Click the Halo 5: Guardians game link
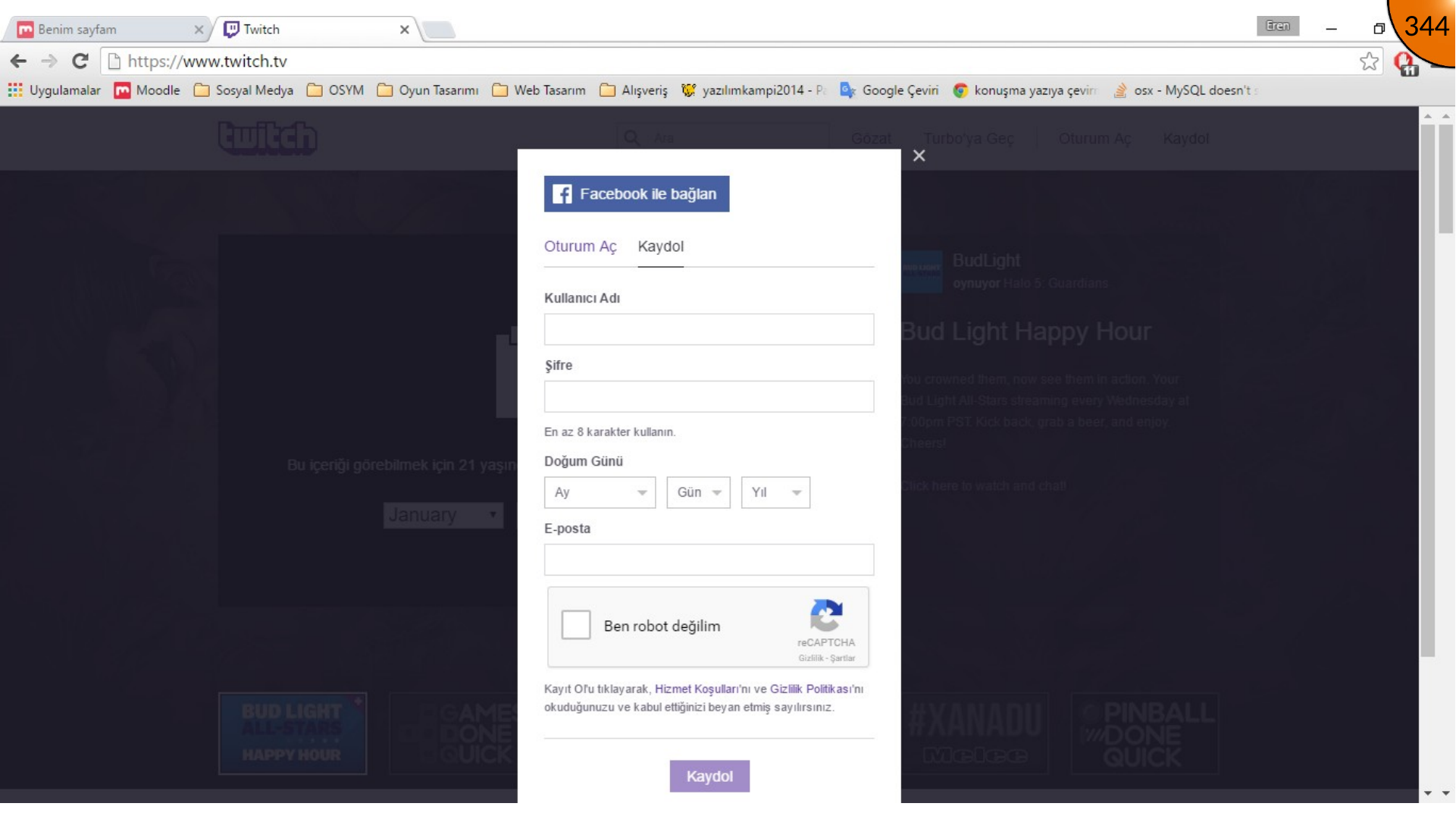This screenshot has width=1456, height=819. (1056, 283)
